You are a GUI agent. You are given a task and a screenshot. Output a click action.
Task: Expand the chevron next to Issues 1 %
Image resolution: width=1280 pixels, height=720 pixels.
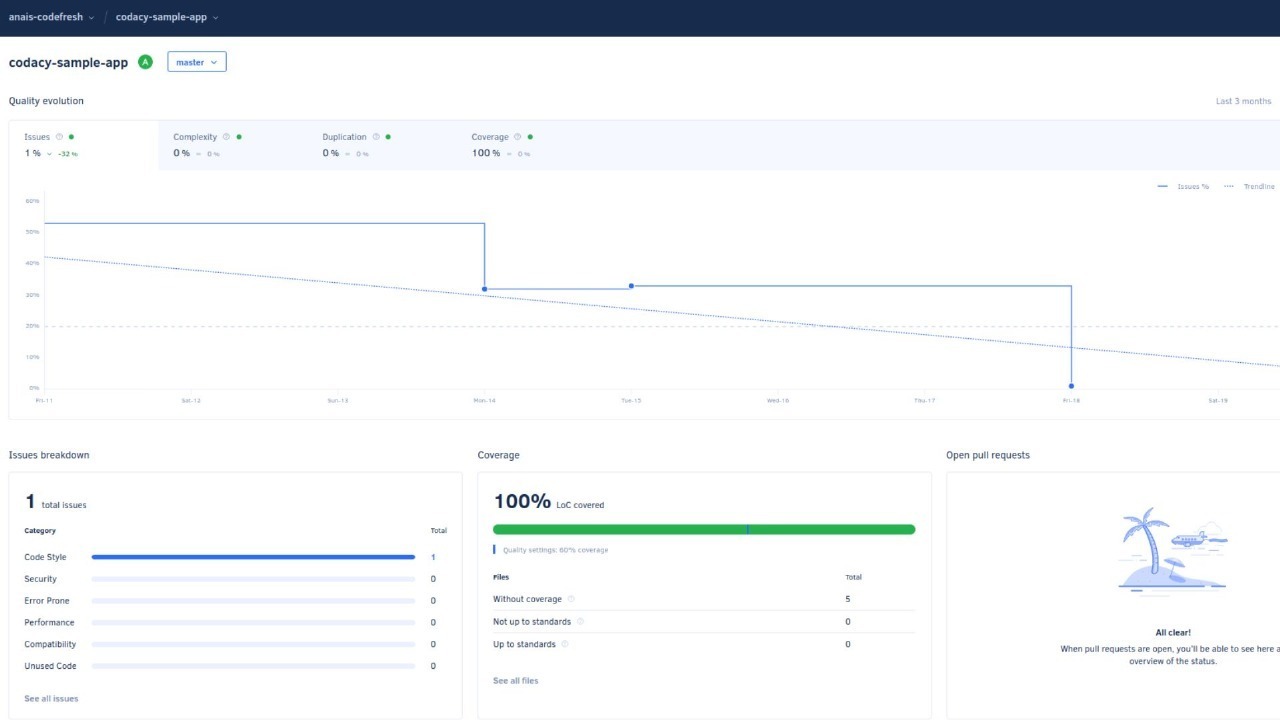click(x=49, y=154)
